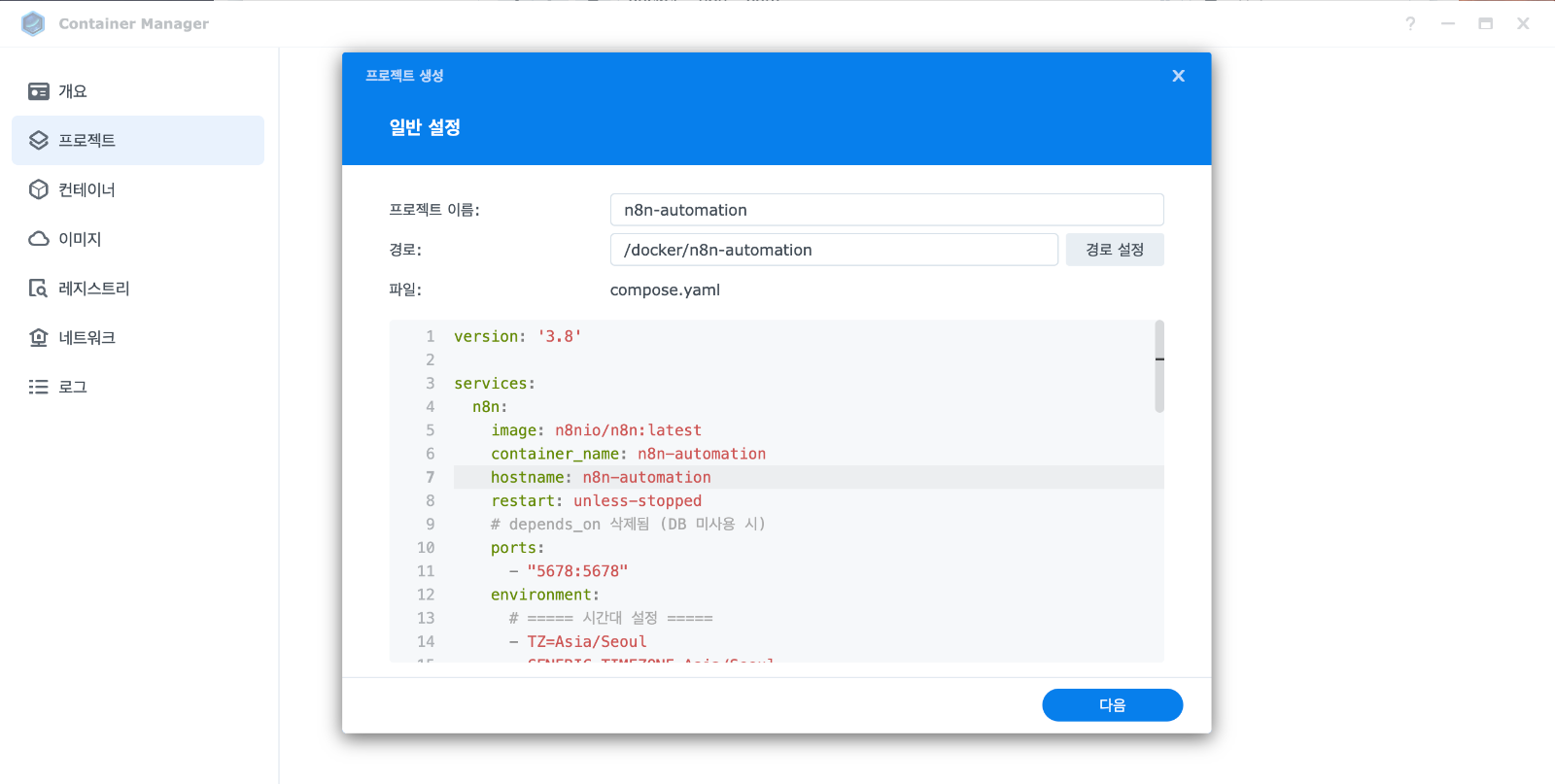Click code line "version: '3.8'"
Viewport: 1555px width, 784px height.
point(518,336)
